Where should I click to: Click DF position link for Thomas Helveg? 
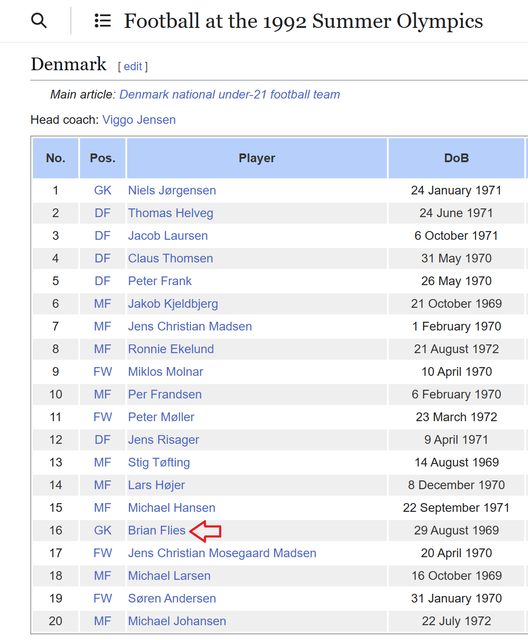pyautogui.click(x=102, y=213)
